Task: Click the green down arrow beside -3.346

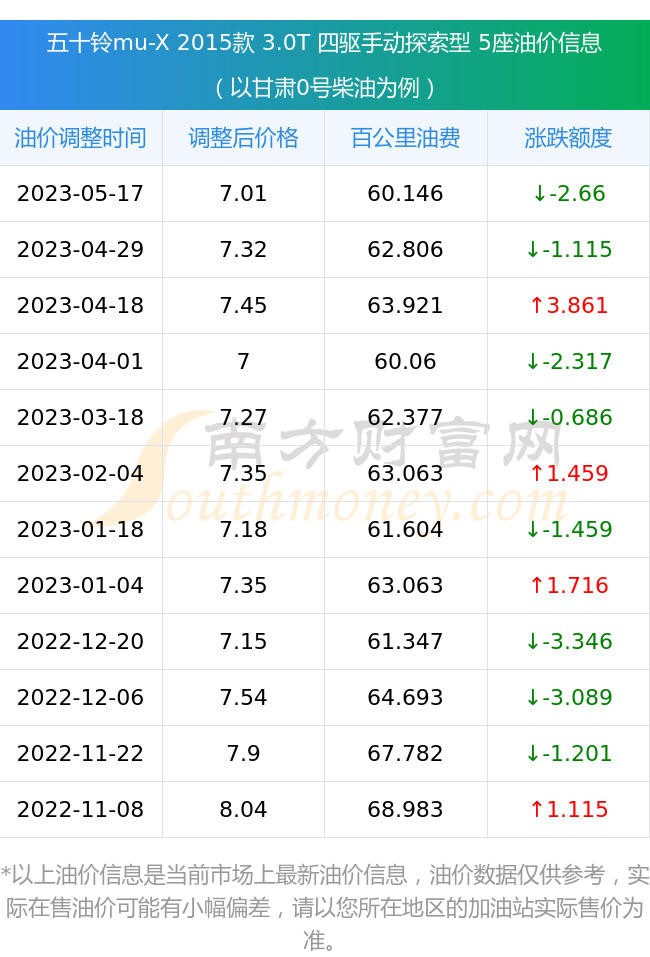Action: [x=533, y=641]
